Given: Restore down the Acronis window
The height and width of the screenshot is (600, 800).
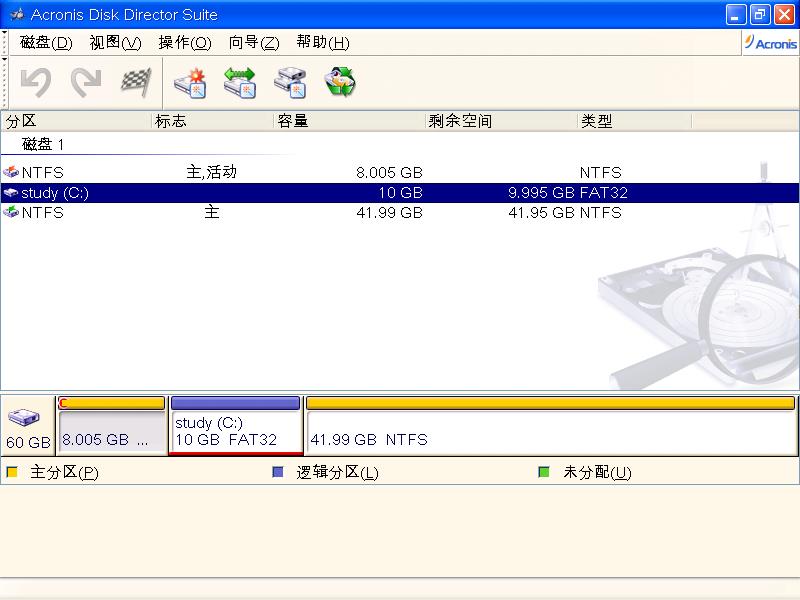Looking at the screenshot, I should (760, 15).
